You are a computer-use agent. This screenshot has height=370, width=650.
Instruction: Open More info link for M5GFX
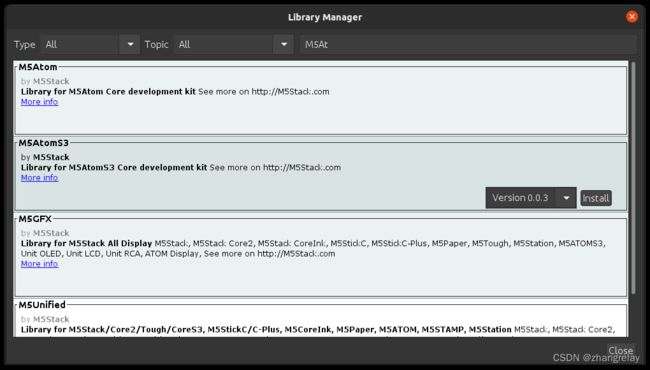[x=39, y=264]
